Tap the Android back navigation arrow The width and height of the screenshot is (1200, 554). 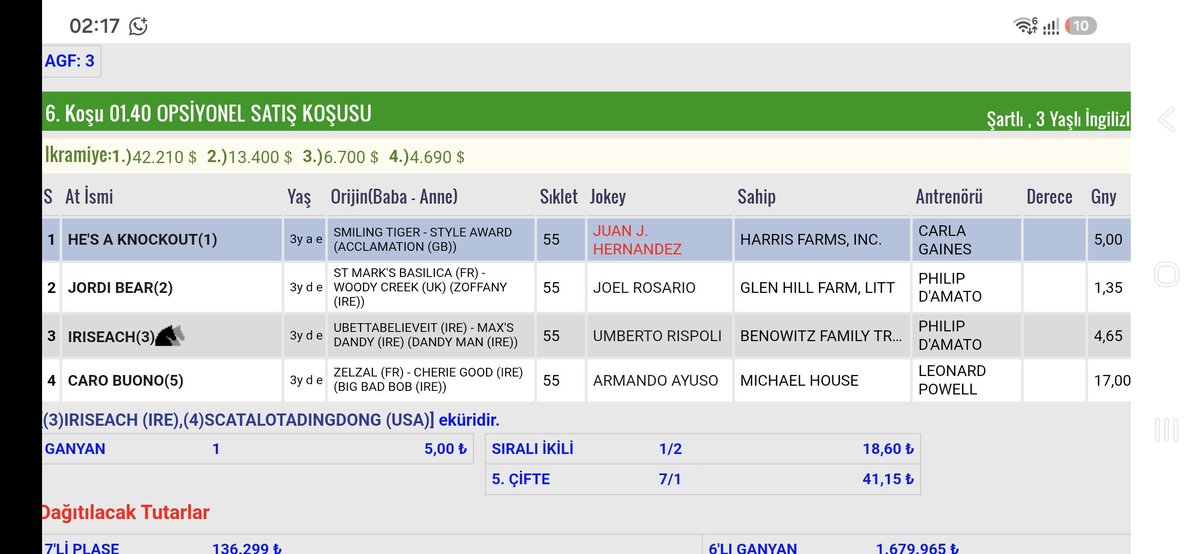point(1166,120)
